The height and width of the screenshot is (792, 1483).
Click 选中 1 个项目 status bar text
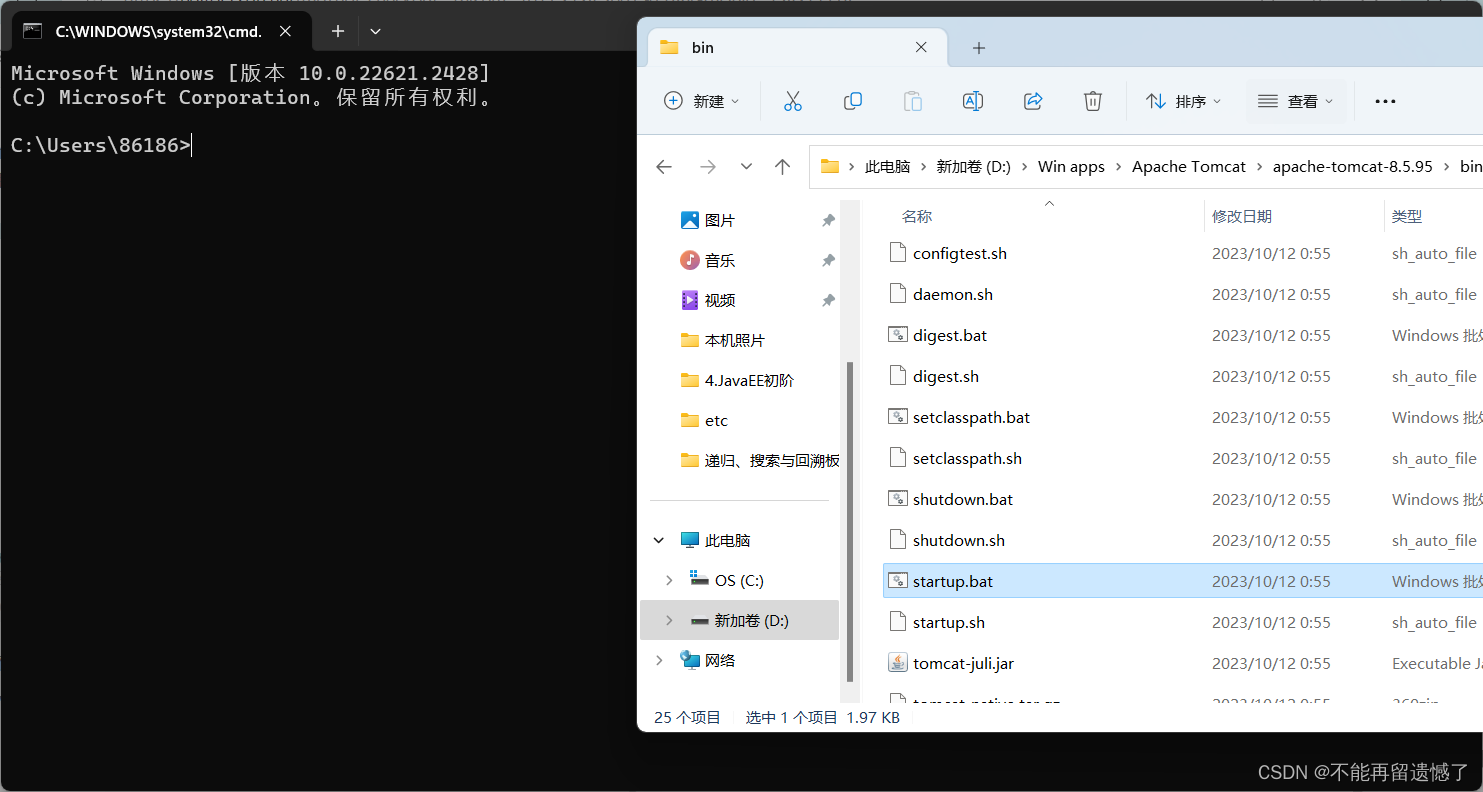pos(791,717)
